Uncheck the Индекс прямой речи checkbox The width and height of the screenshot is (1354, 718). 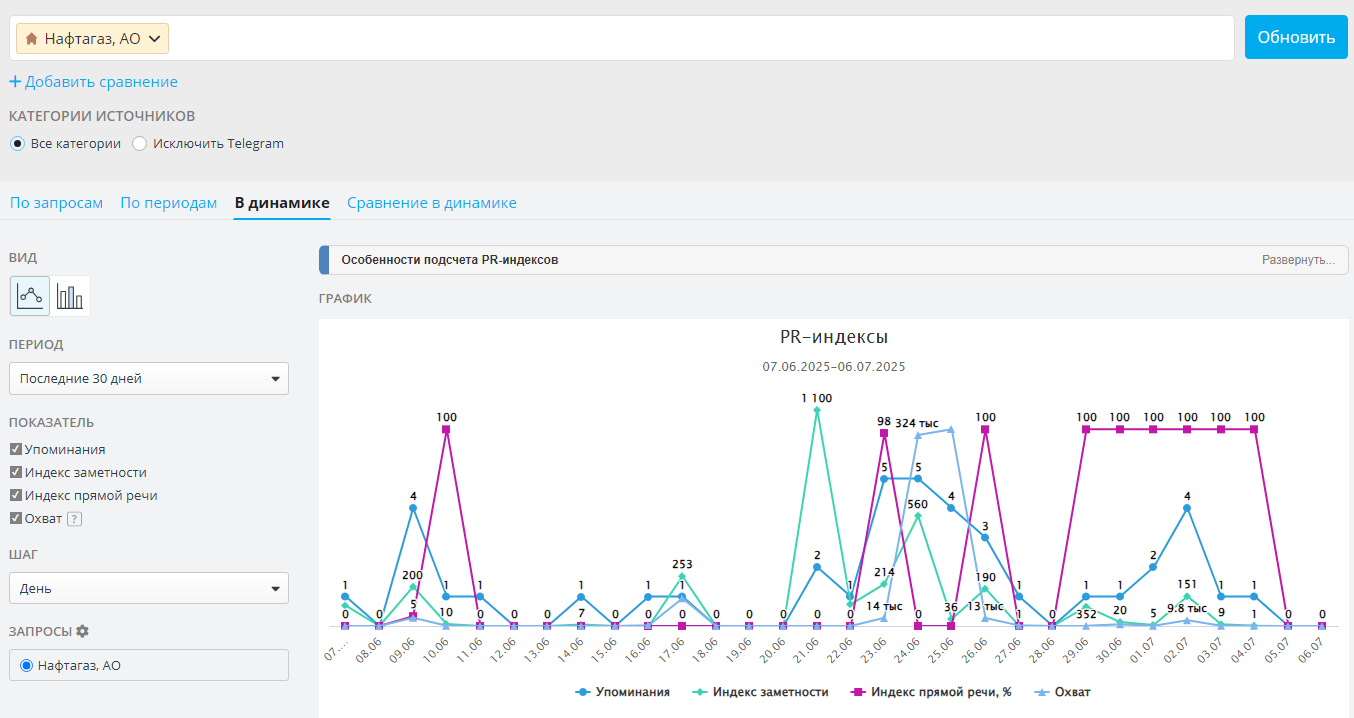pyautogui.click(x=16, y=496)
